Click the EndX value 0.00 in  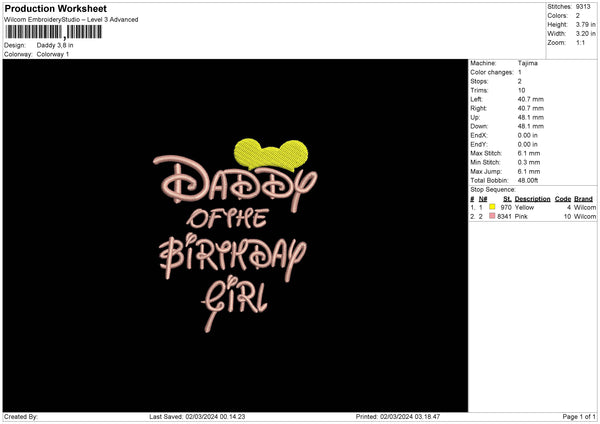point(528,135)
